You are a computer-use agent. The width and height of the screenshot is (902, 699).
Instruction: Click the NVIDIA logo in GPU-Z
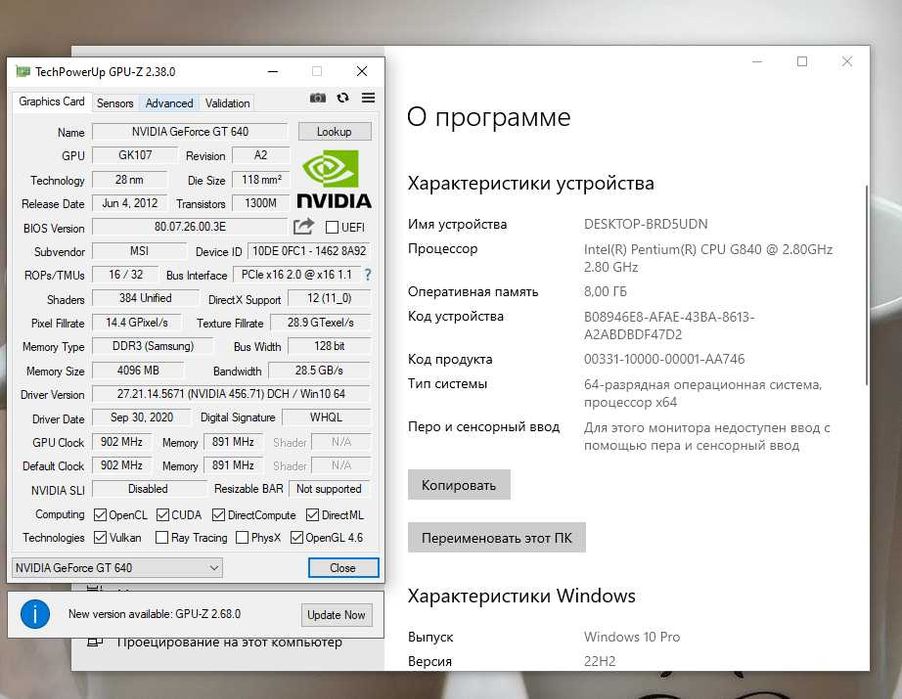pos(334,179)
